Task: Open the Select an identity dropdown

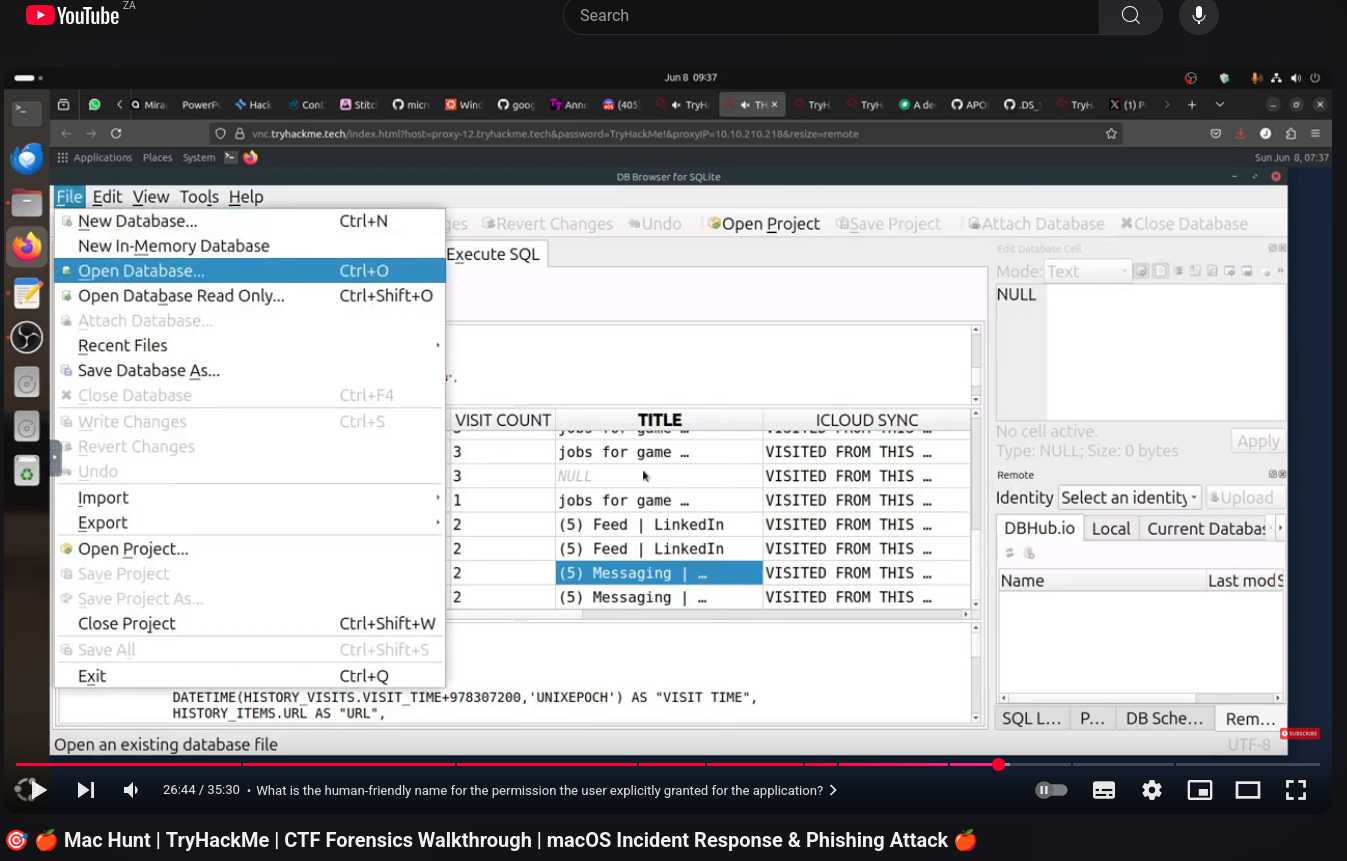Action: pos(1129,497)
